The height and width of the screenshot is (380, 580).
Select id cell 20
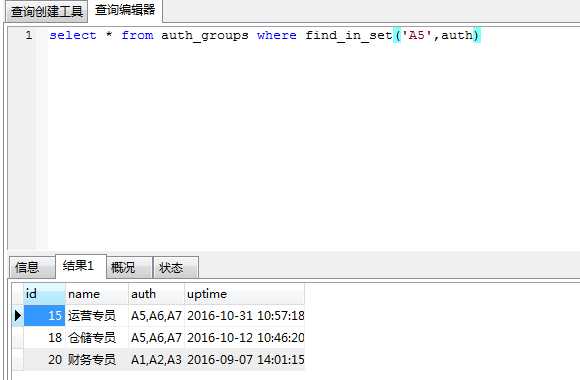44,359
